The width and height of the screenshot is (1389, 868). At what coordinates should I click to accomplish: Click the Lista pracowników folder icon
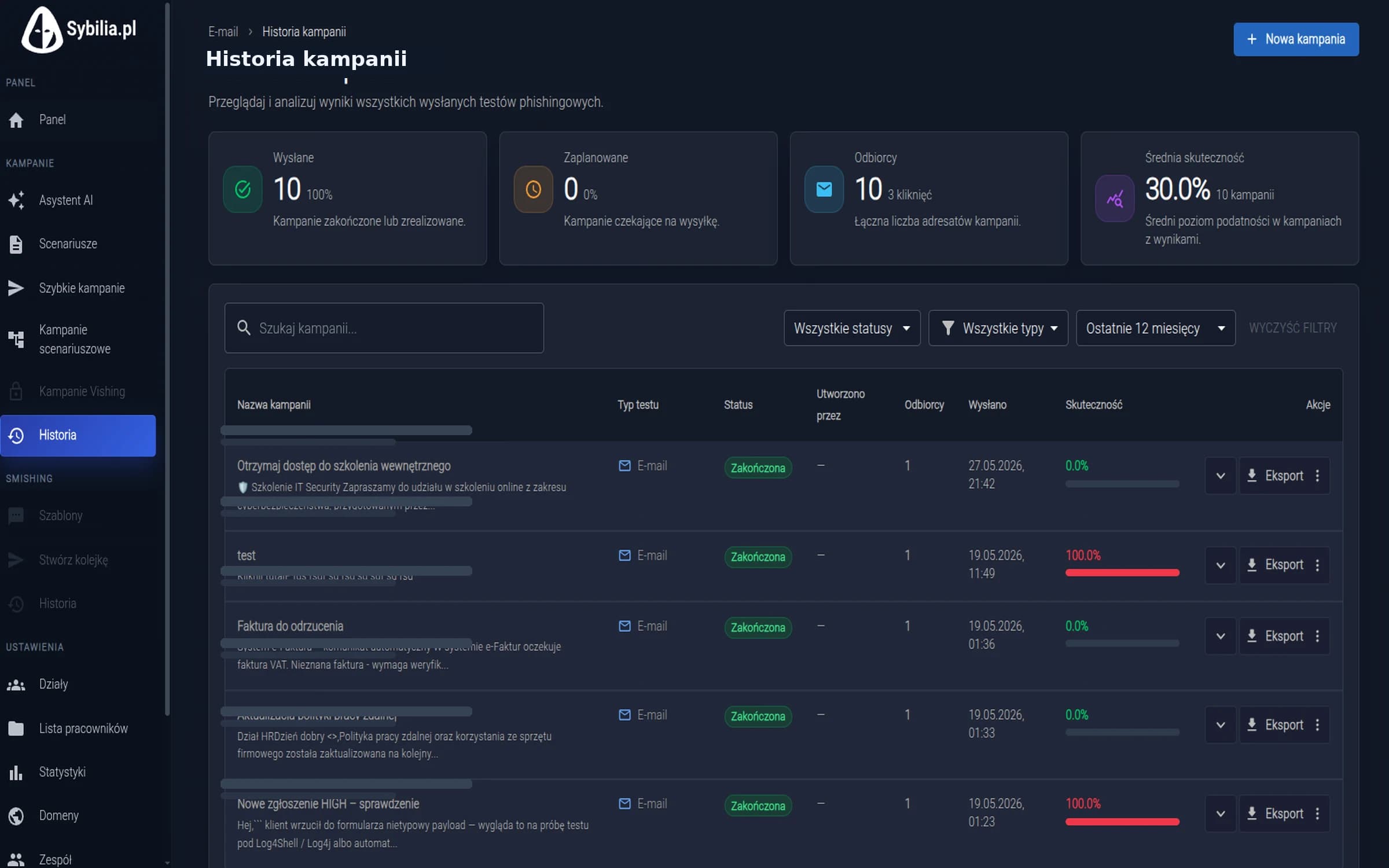[x=16, y=729]
